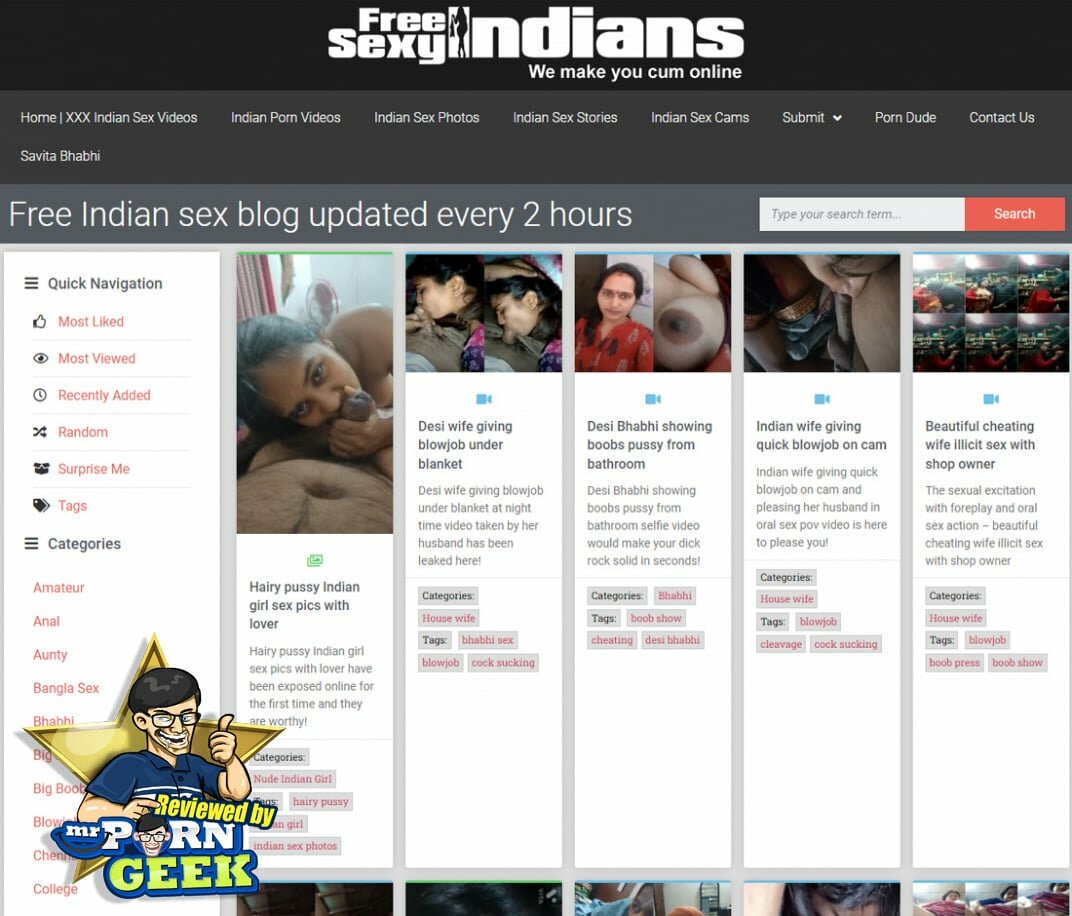1072x916 pixels.
Task: Open the College category link
Action: 55,889
